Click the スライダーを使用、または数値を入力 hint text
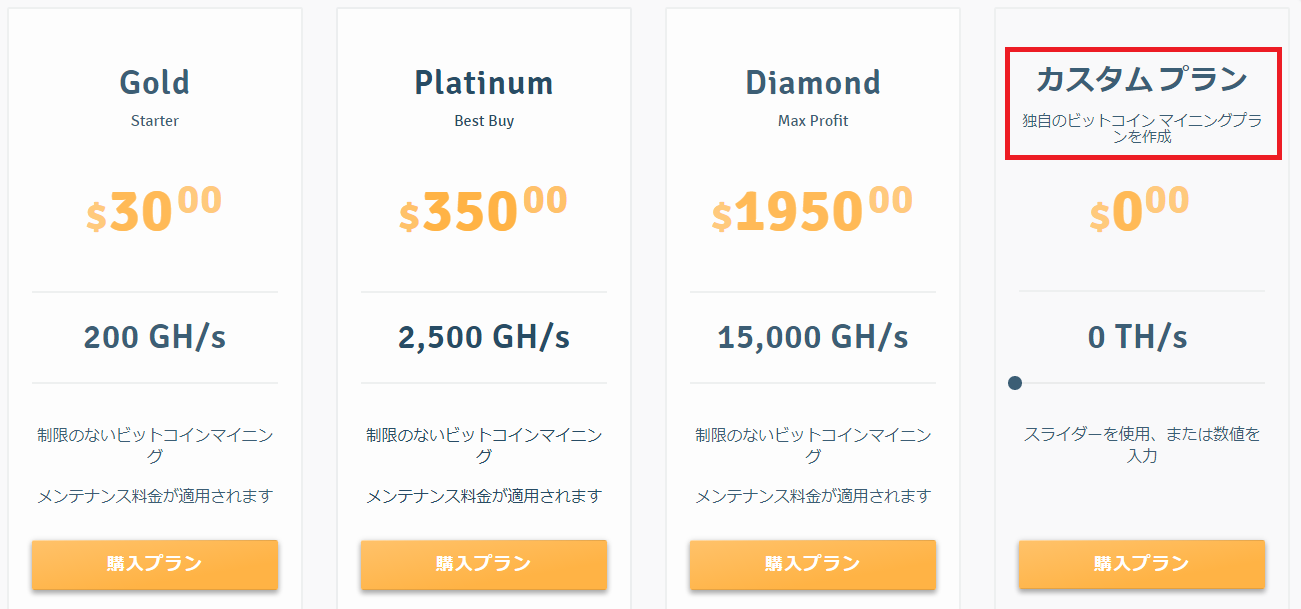The width and height of the screenshot is (1301, 609). (x=1141, y=445)
